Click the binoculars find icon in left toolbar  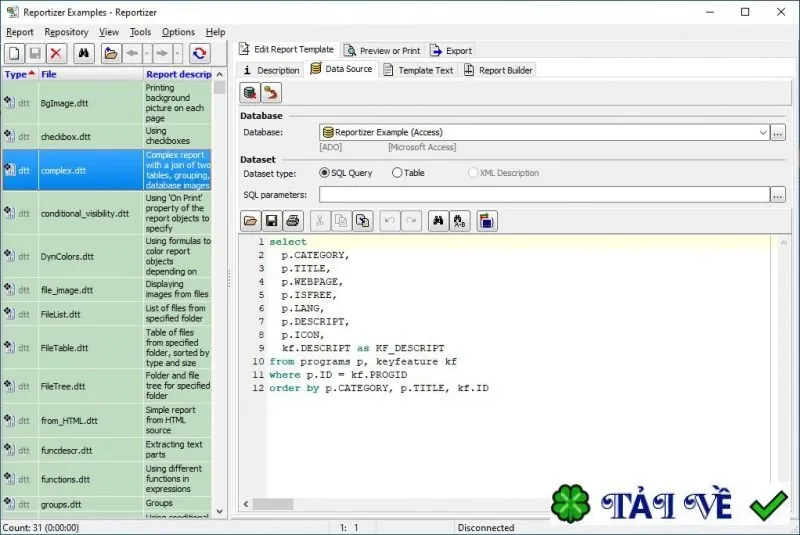84,54
